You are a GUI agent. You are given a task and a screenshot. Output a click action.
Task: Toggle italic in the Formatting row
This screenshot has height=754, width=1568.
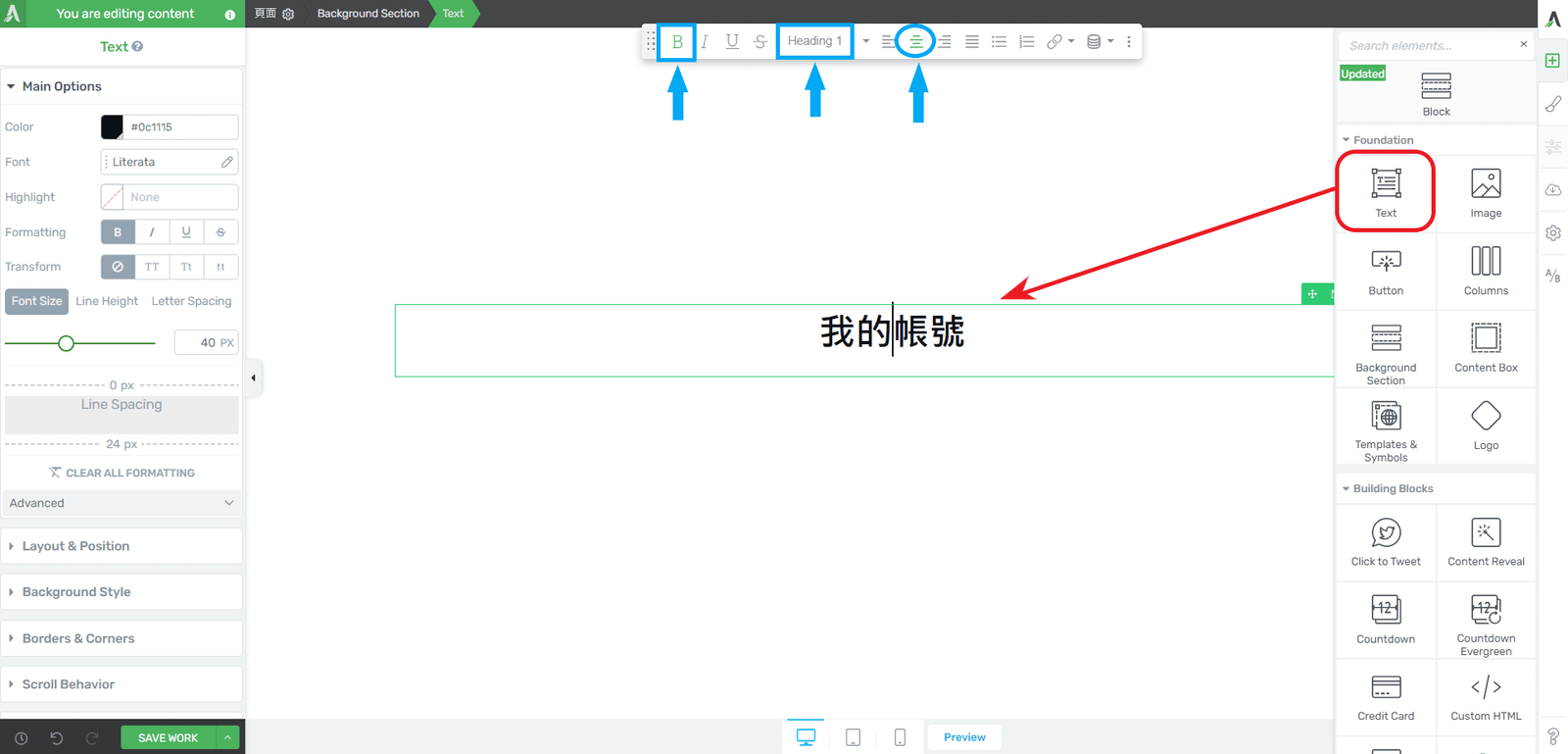pos(152,232)
